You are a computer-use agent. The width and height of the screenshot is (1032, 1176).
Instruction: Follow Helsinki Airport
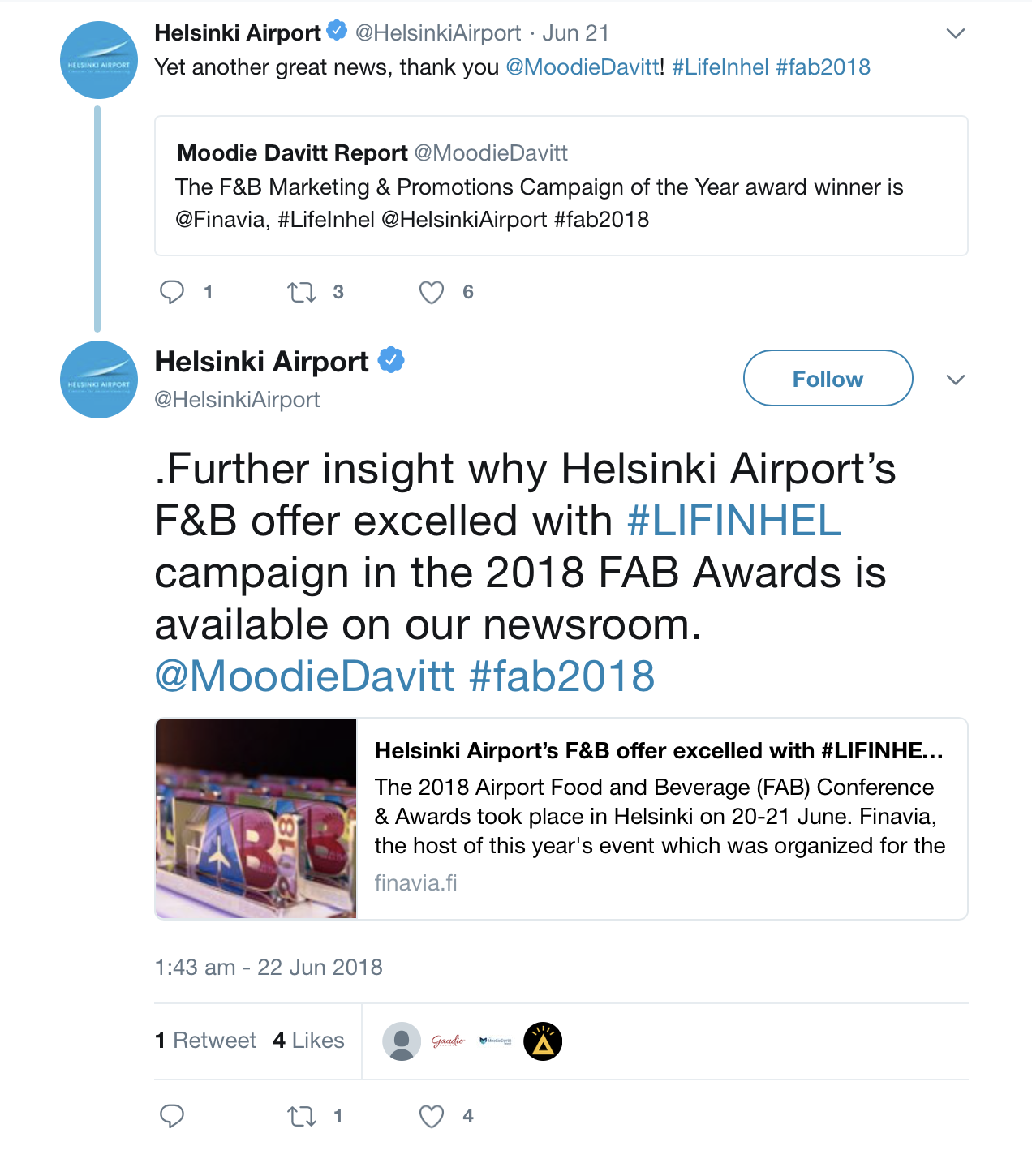828,378
